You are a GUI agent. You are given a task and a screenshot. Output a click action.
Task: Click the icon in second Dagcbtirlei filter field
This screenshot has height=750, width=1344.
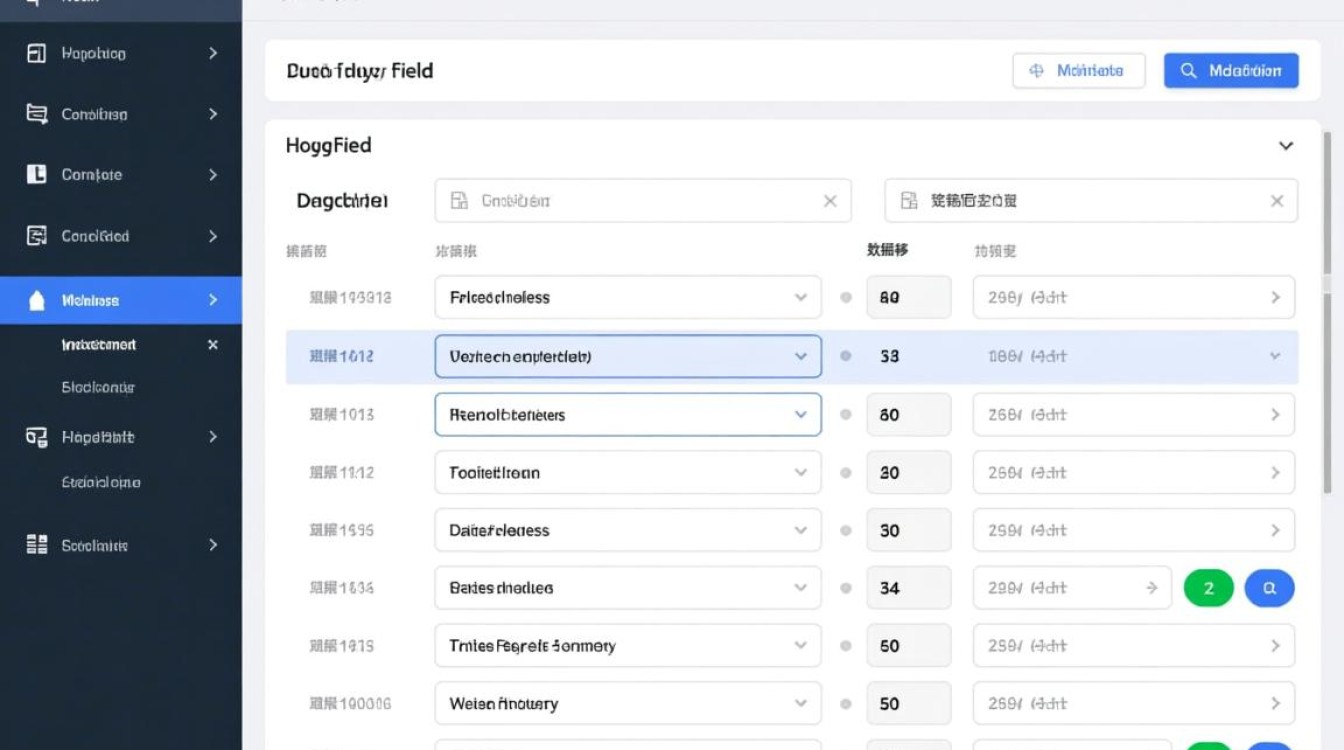click(909, 201)
